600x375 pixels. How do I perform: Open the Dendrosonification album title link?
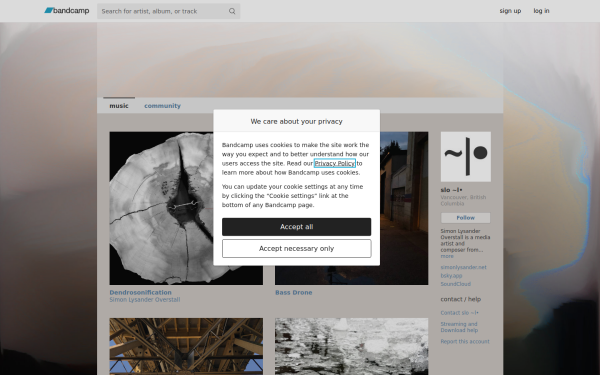(140, 292)
